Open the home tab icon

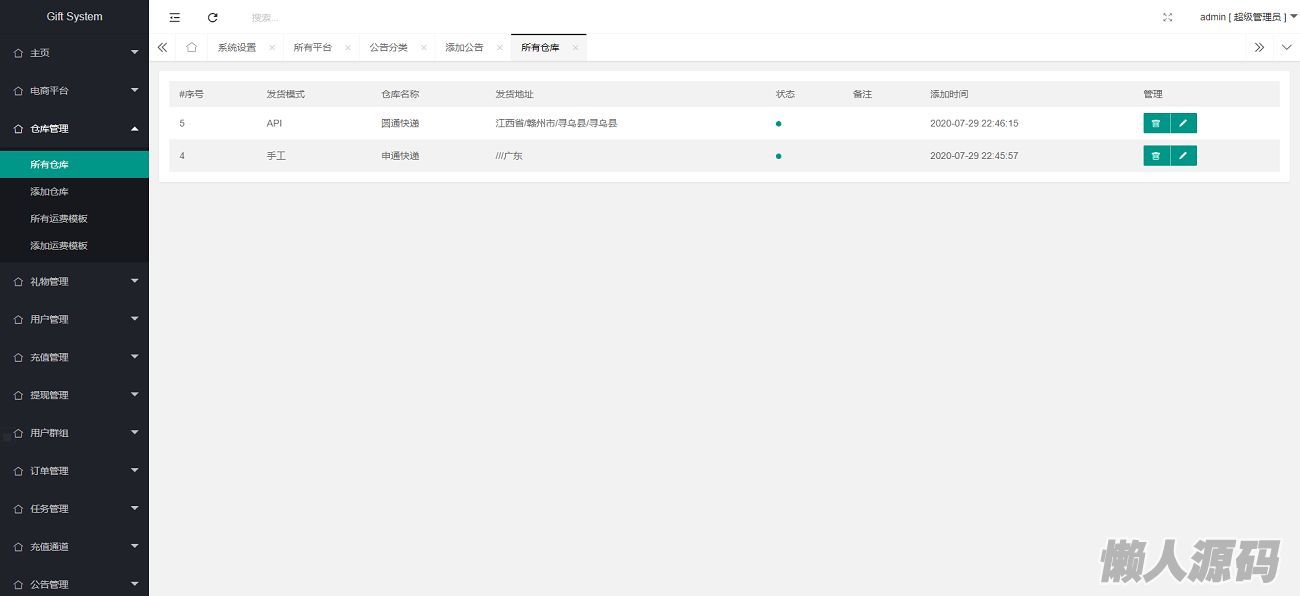click(191, 47)
